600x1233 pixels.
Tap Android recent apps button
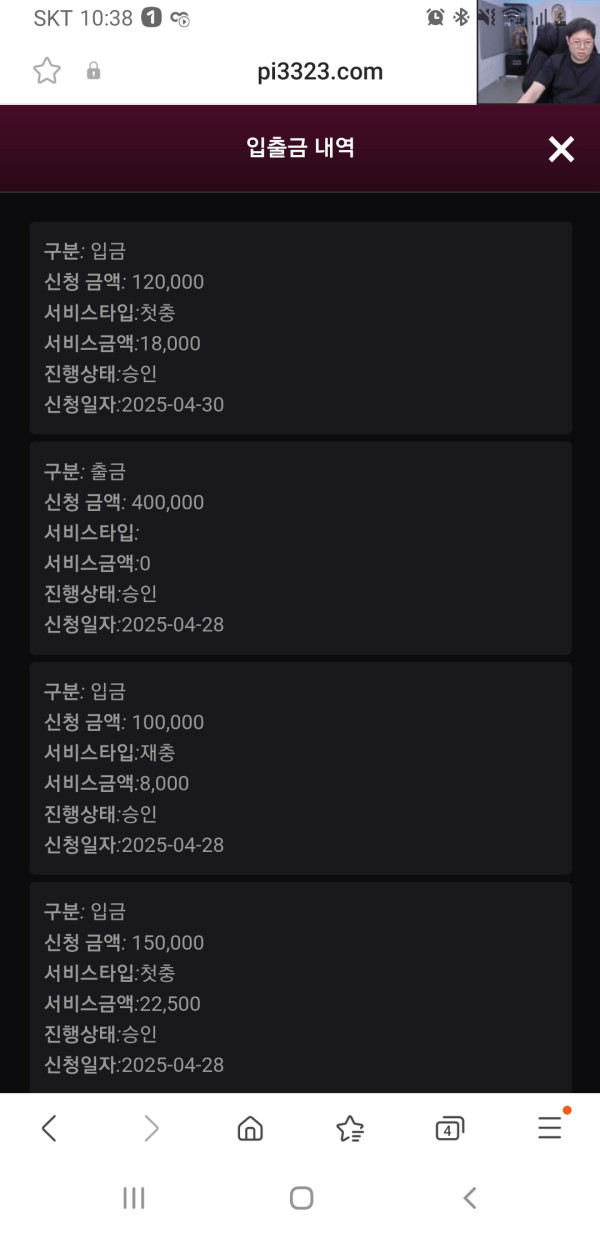(x=134, y=1198)
